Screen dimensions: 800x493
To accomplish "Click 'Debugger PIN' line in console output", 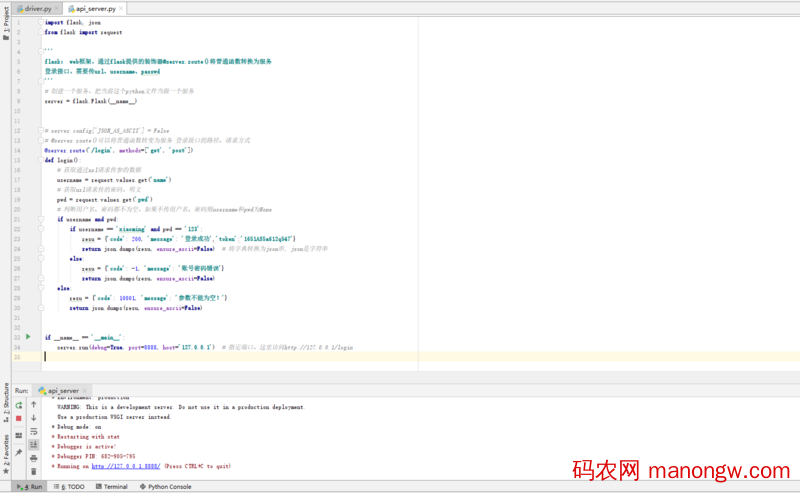I will click(96, 456).
